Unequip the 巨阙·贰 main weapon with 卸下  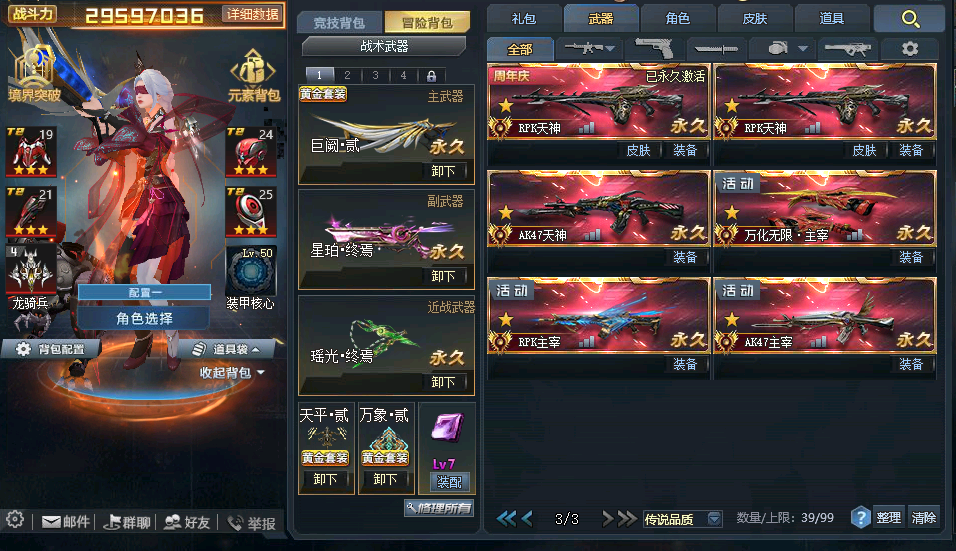(443, 171)
